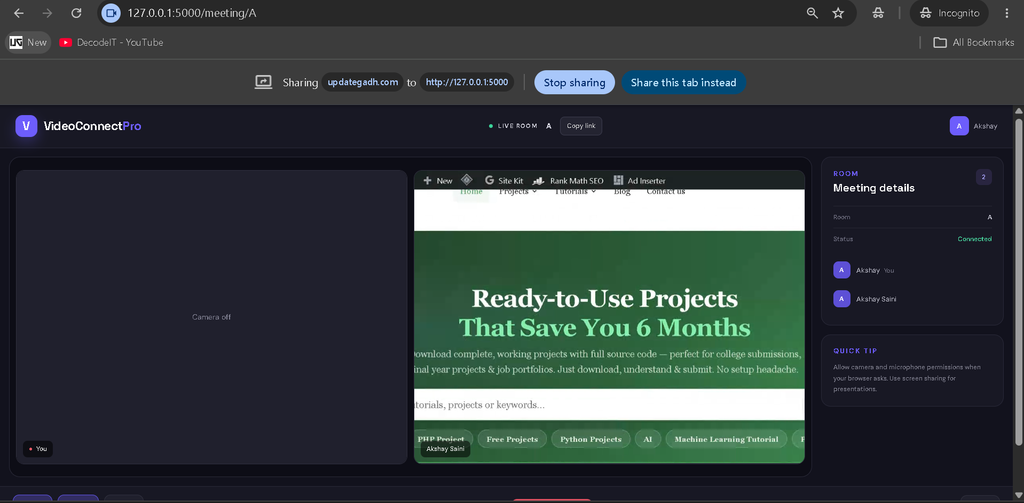Image resolution: width=1024 pixels, height=503 pixels.
Task: Click avatar icon next to Akshay You
Action: [x=842, y=270]
